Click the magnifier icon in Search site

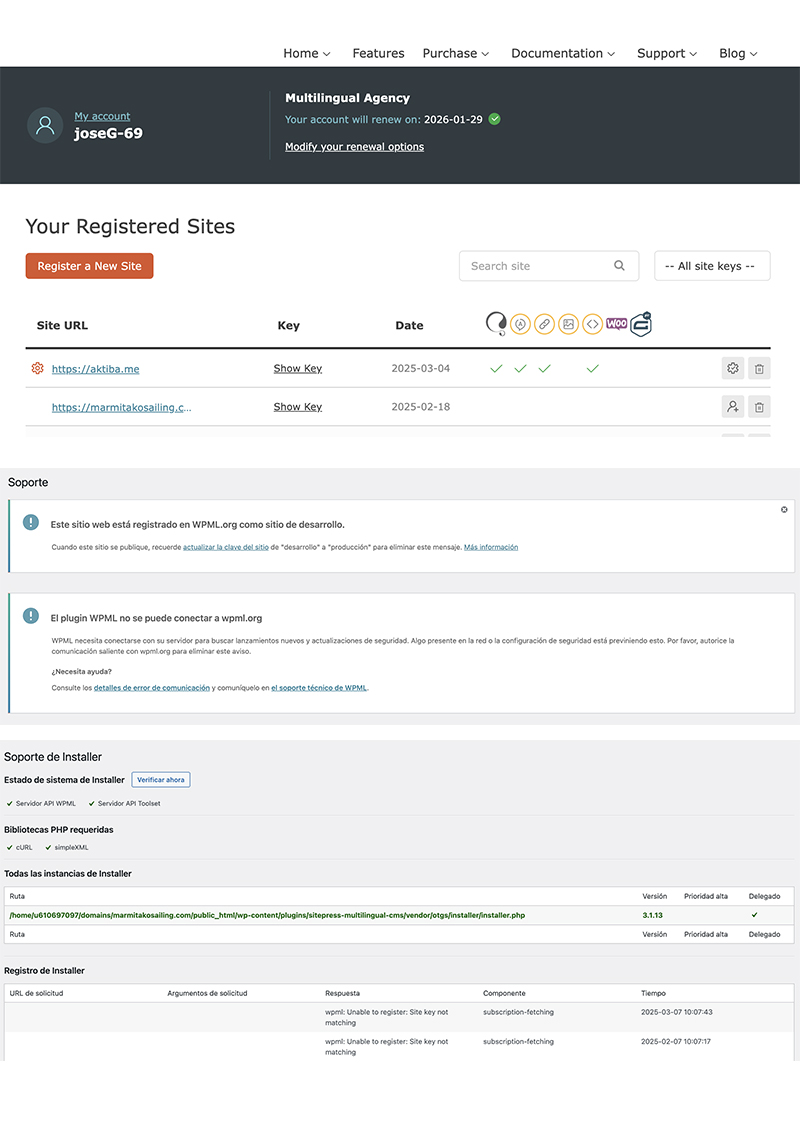(x=619, y=265)
